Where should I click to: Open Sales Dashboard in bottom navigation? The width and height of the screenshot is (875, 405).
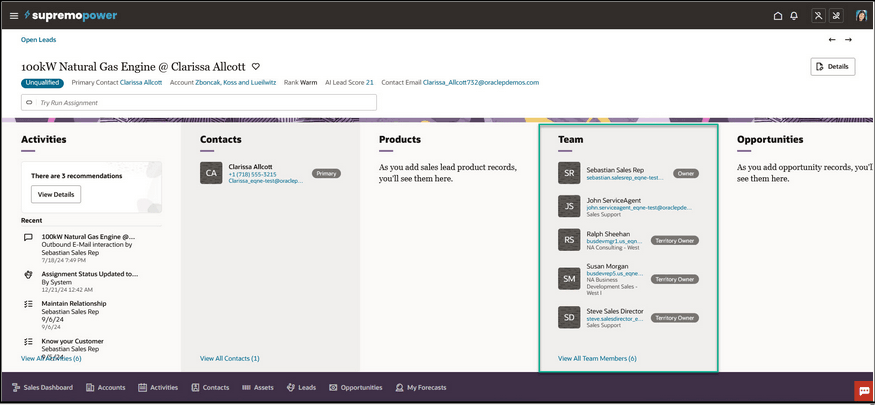pos(42,387)
